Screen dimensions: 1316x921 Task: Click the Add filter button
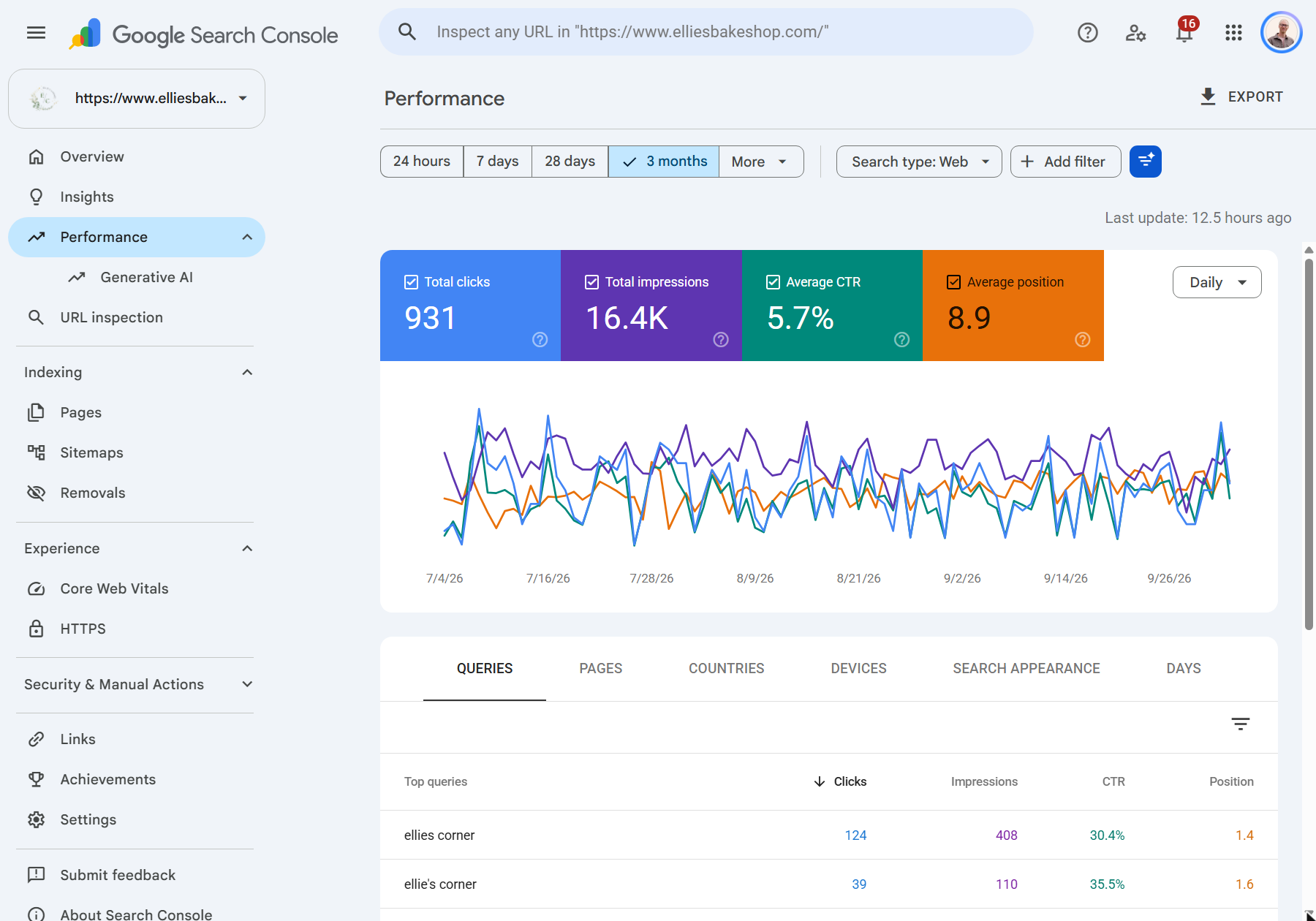[1065, 162]
